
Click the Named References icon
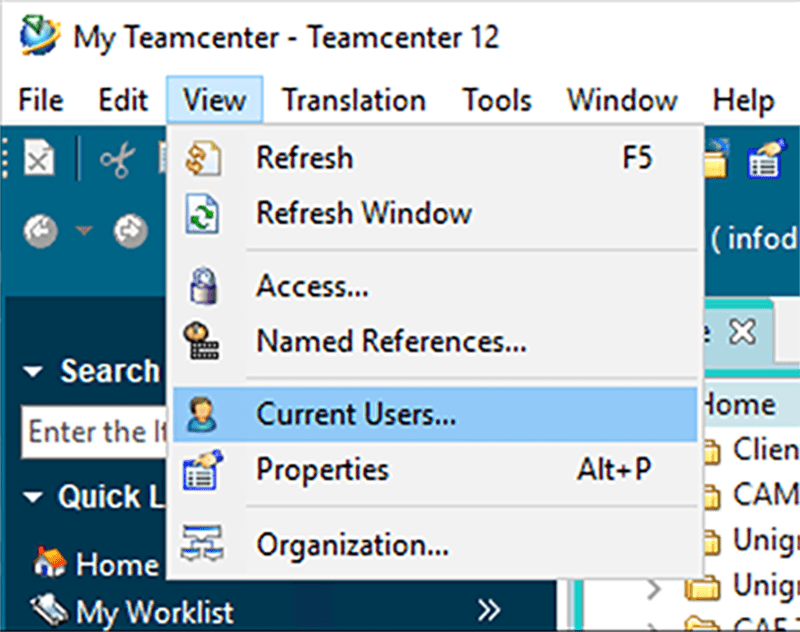201,341
